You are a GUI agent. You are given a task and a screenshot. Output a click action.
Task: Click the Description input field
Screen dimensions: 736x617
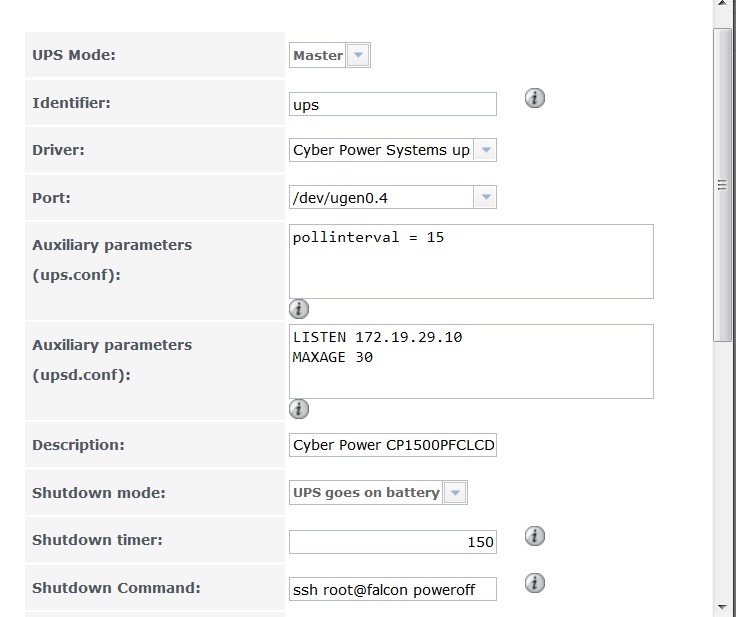coord(392,445)
